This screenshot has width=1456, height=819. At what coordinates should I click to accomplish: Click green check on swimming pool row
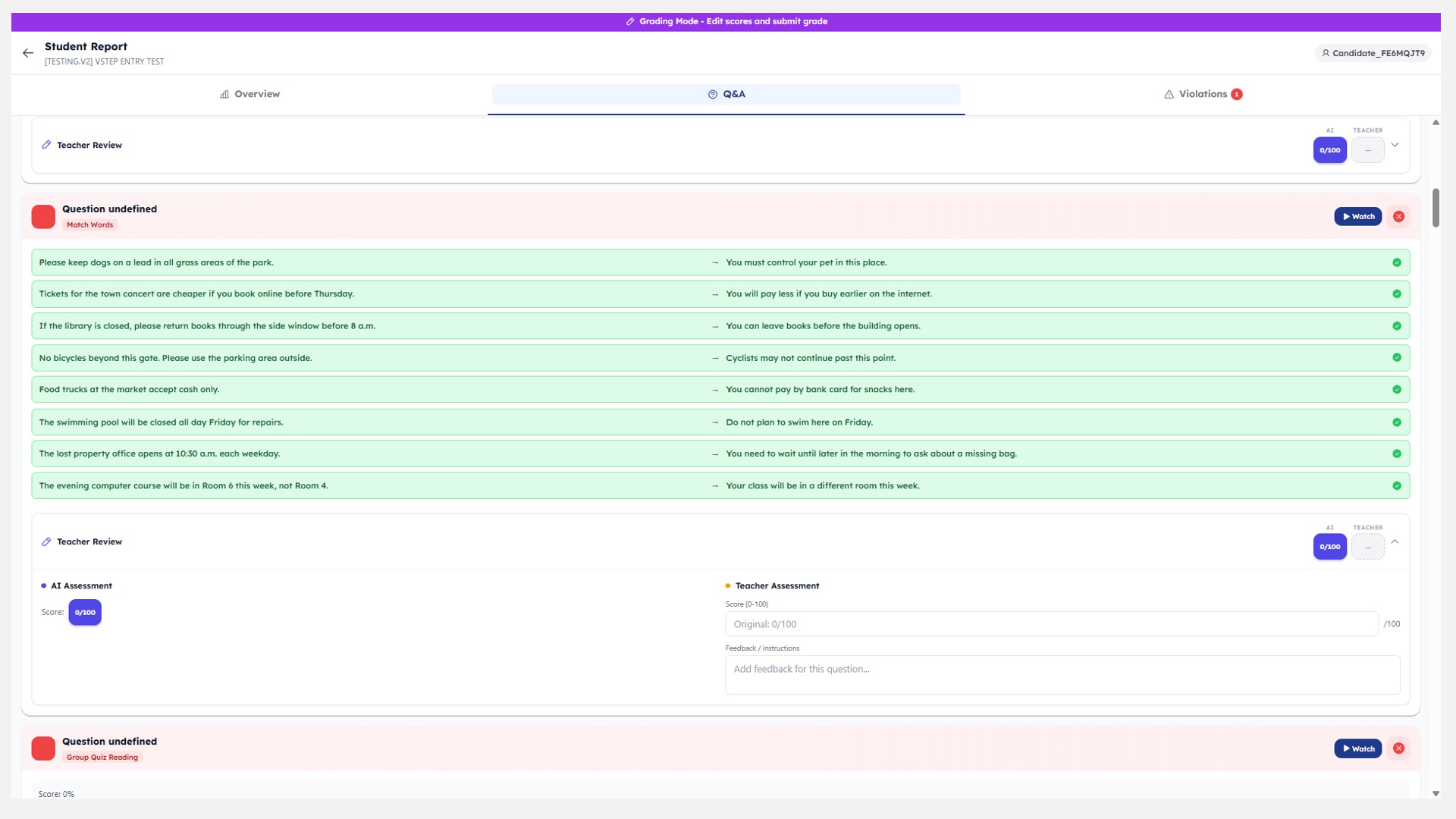pyautogui.click(x=1396, y=422)
